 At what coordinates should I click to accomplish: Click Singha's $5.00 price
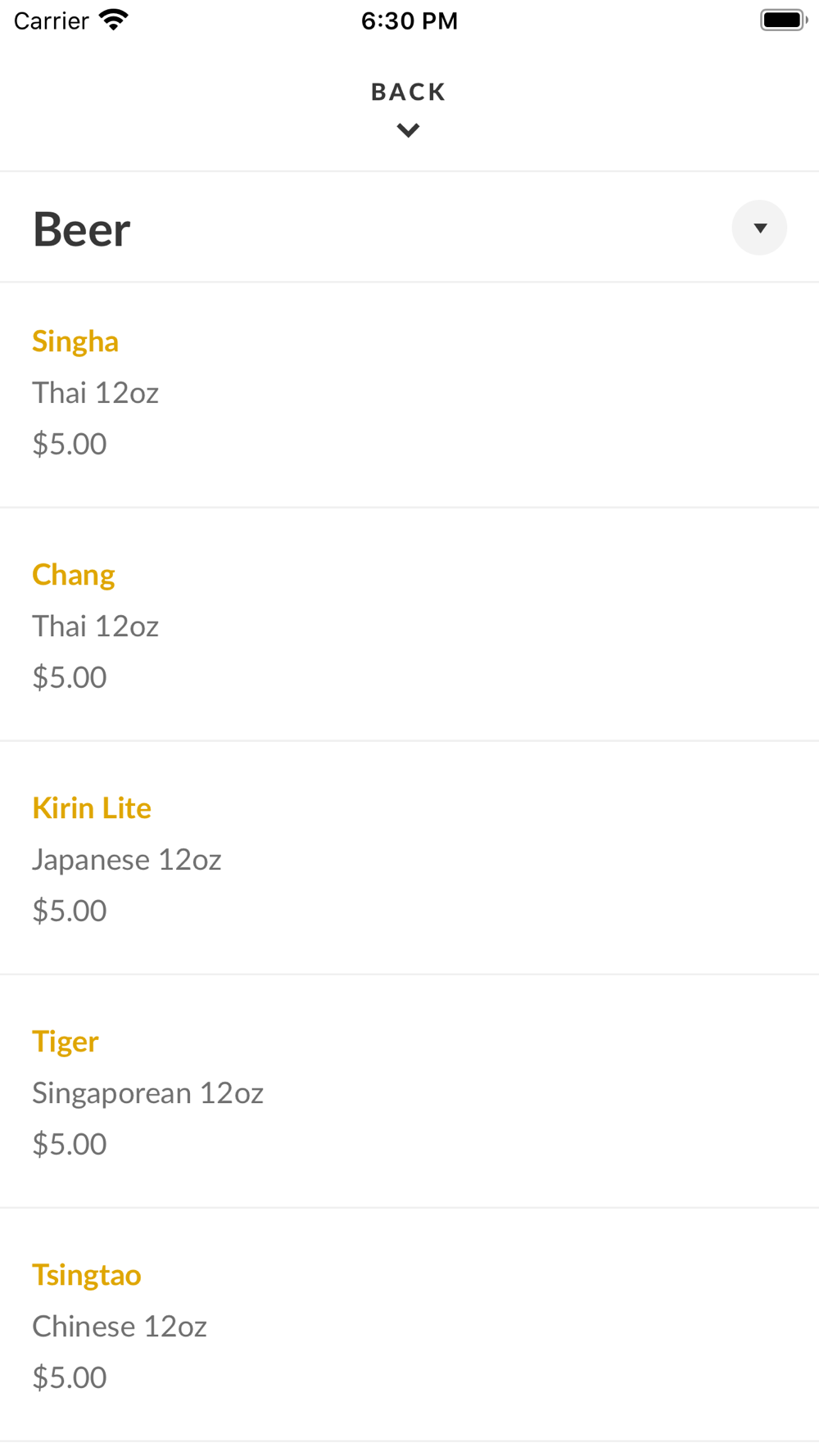[70, 444]
